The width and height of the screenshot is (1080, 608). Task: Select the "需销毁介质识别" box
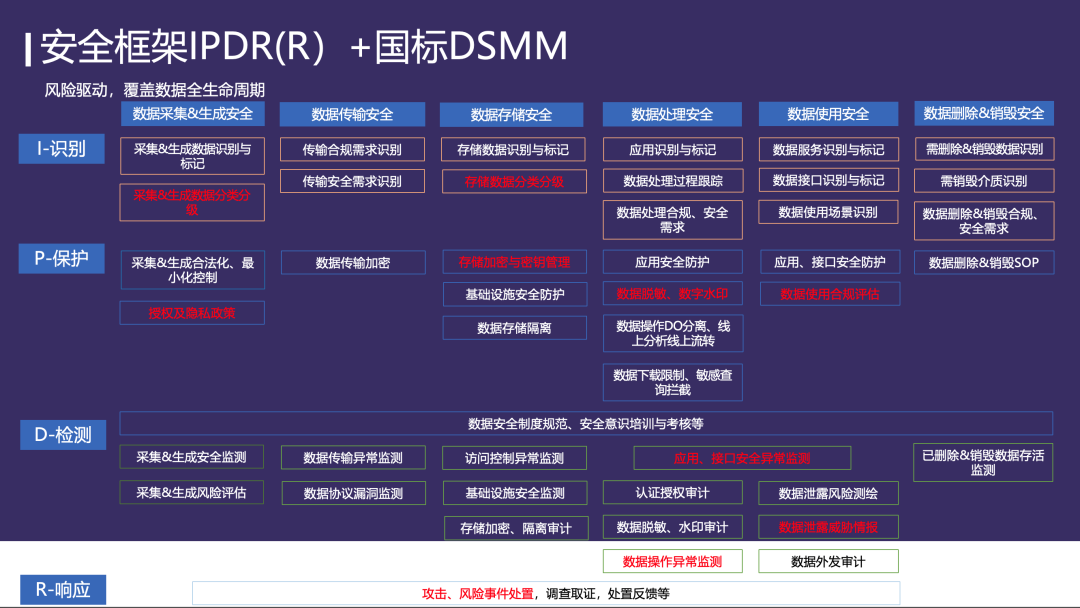coord(984,181)
